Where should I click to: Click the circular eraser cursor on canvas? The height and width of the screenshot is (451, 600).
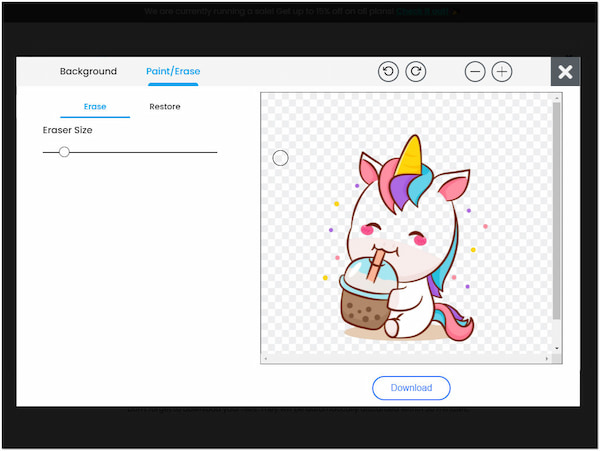point(280,158)
